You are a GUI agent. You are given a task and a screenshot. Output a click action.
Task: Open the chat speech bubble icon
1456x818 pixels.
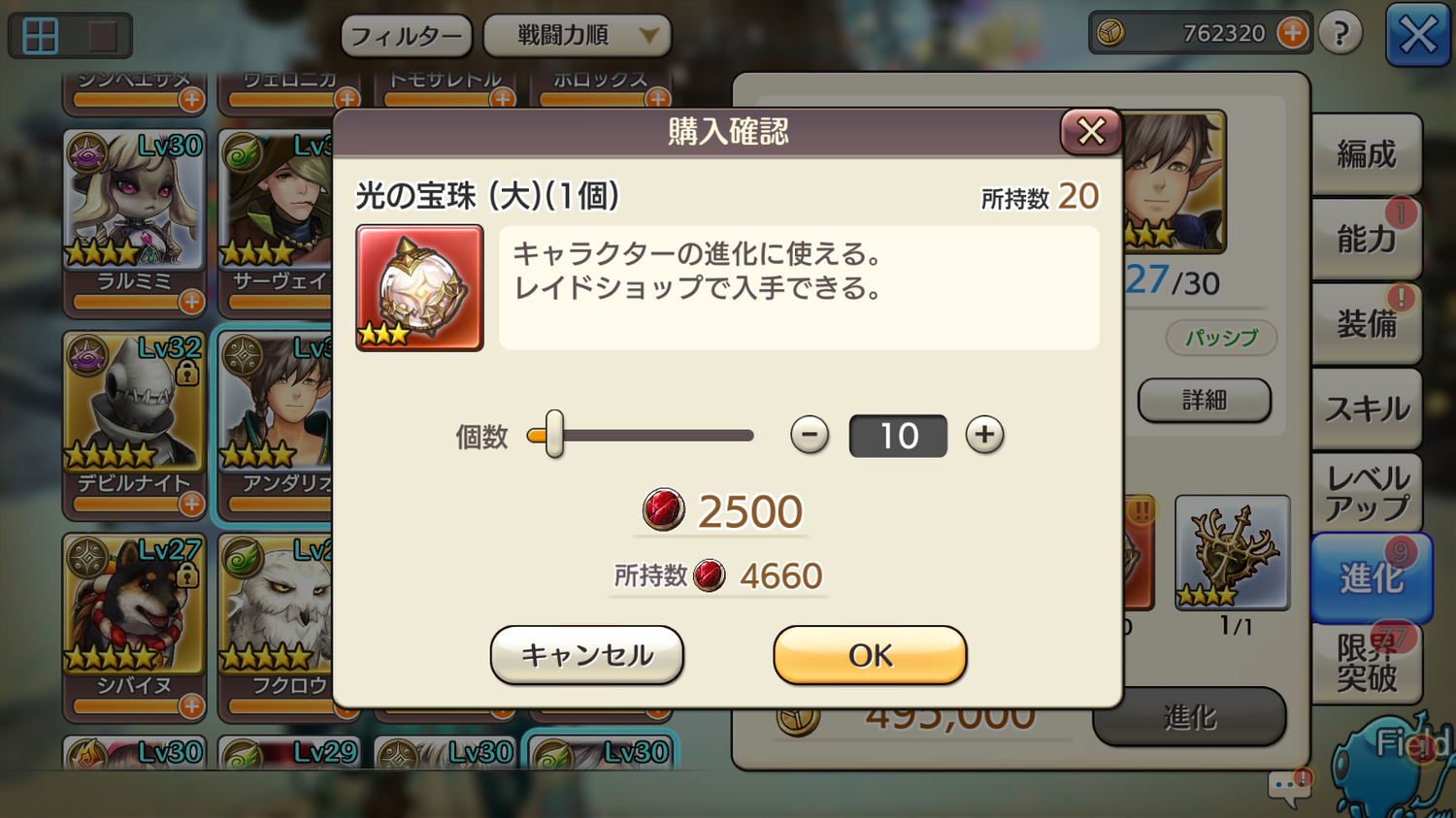(x=1289, y=788)
